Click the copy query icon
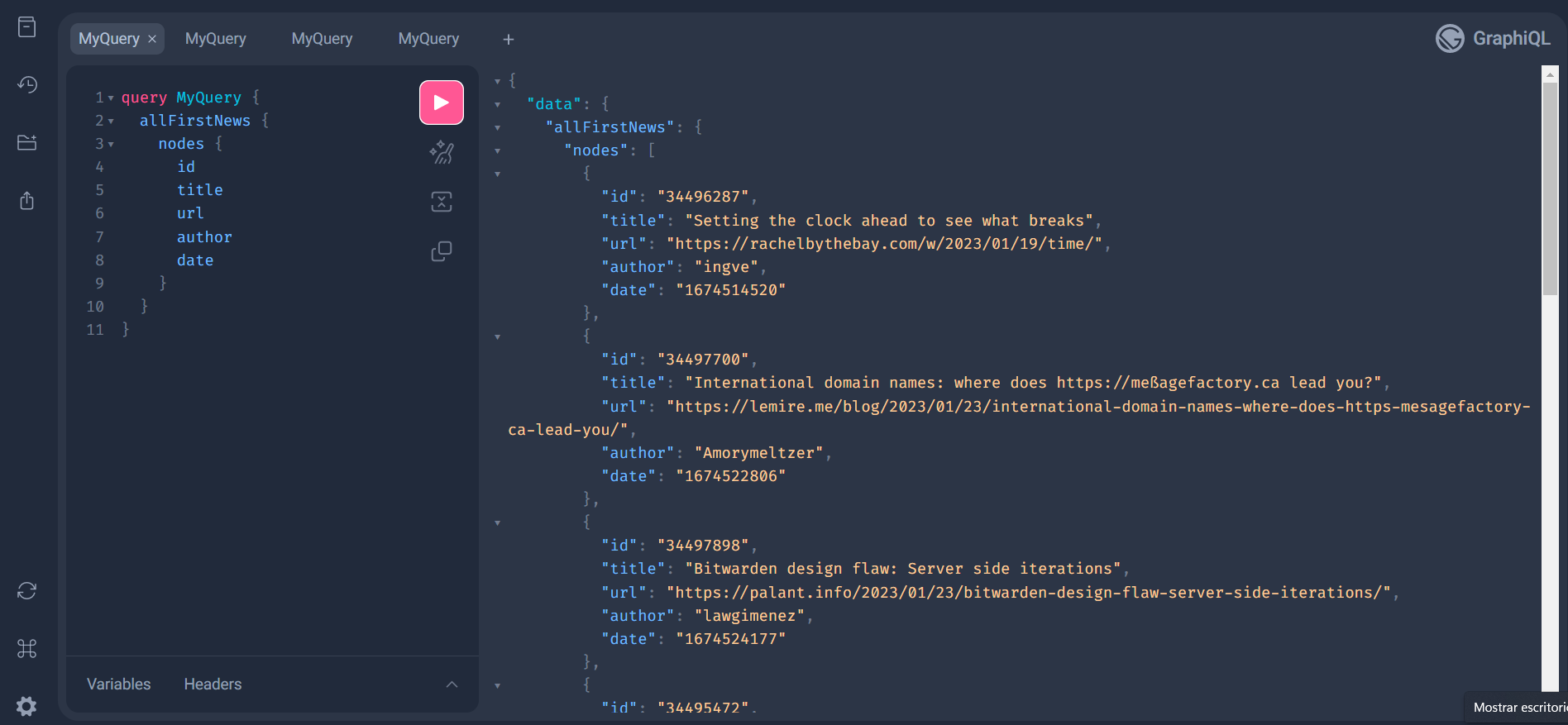 pos(442,251)
